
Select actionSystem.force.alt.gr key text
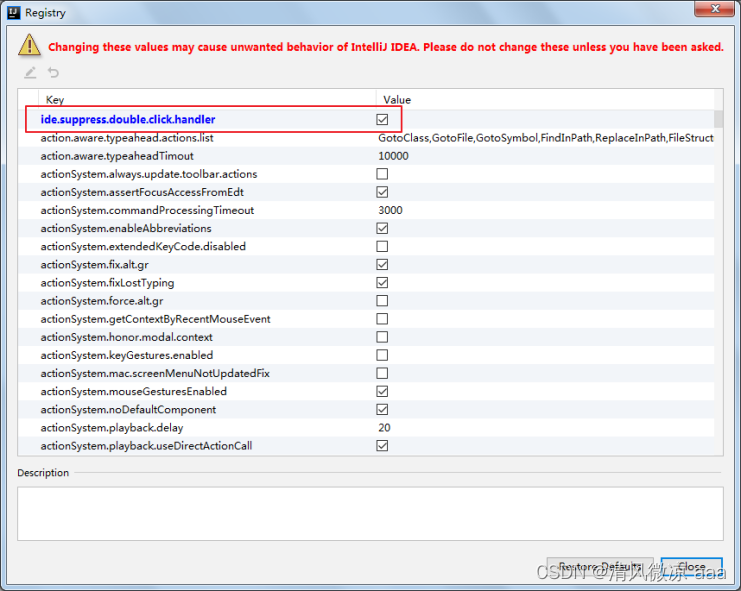pyautogui.click(x=102, y=301)
